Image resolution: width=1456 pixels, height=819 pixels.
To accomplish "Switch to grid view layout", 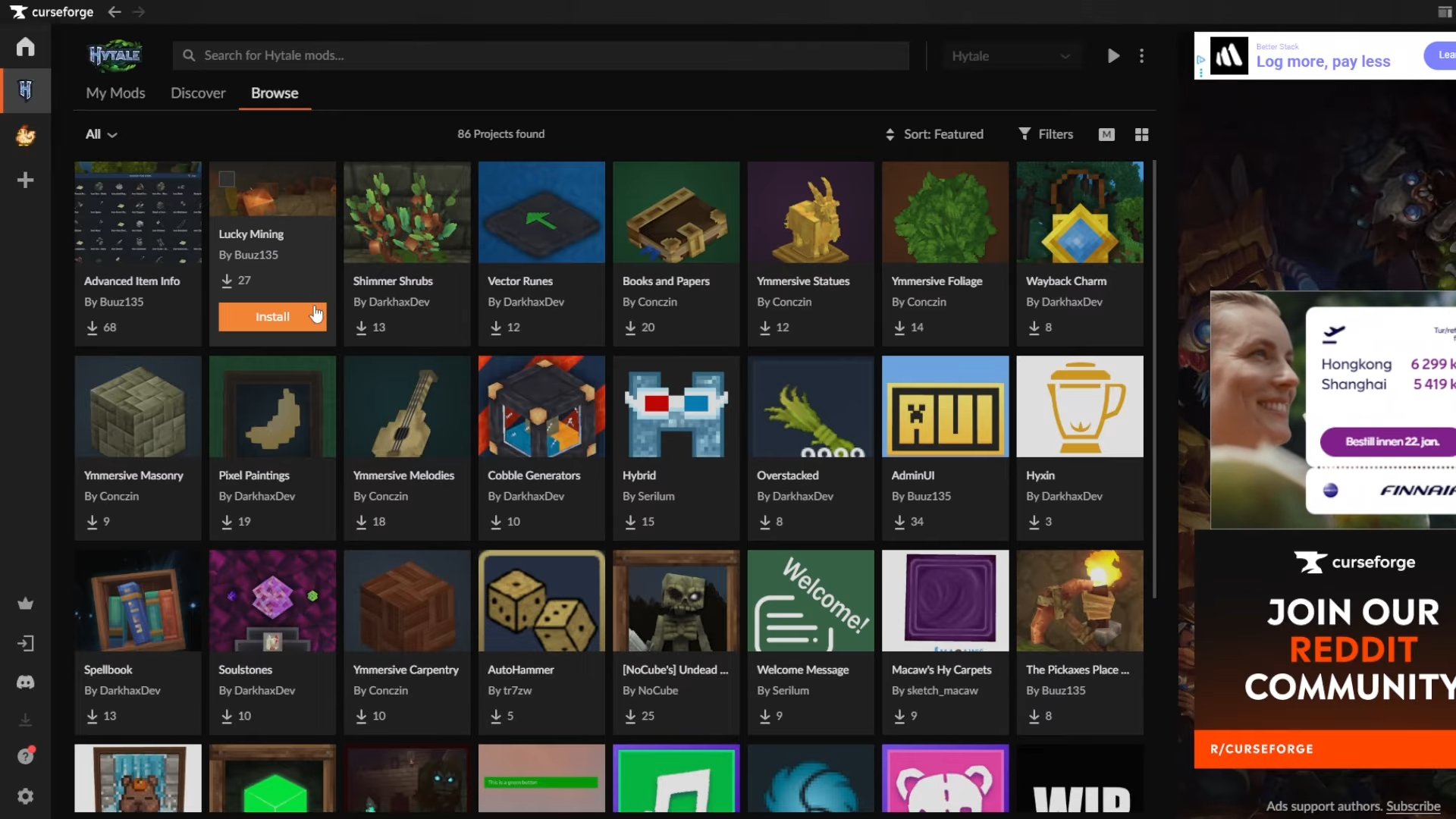I will point(1141,134).
